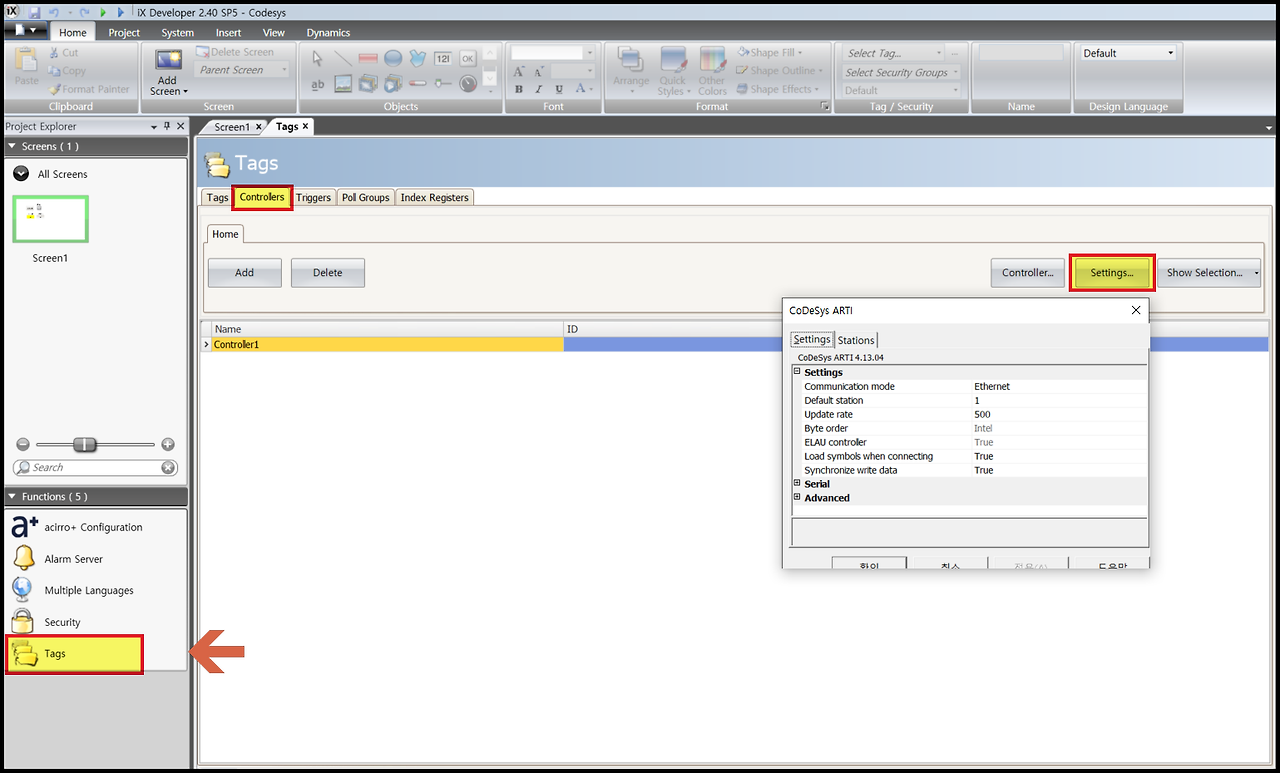Insert a Meter dial object
This screenshot has width=1280, height=773.
(468, 84)
